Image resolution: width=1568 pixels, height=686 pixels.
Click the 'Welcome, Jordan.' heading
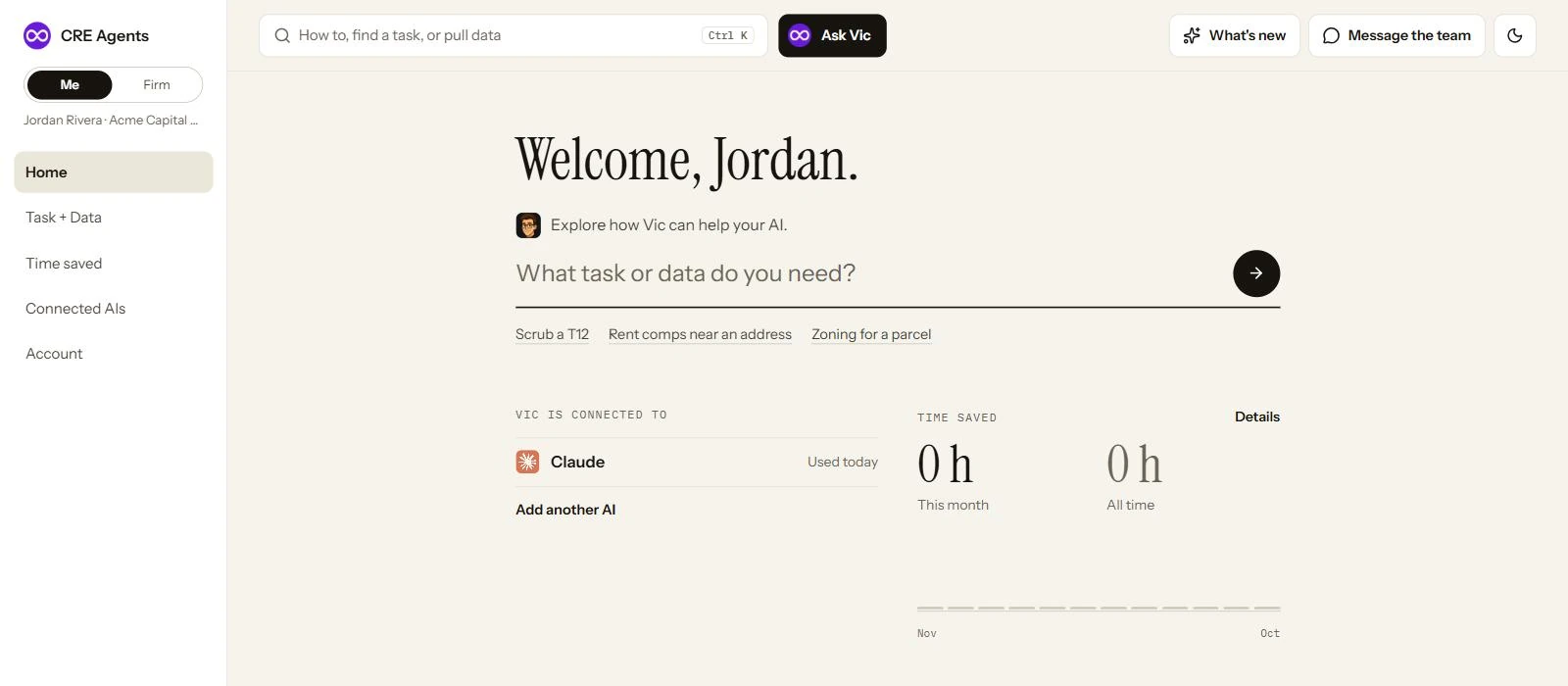(x=687, y=160)
